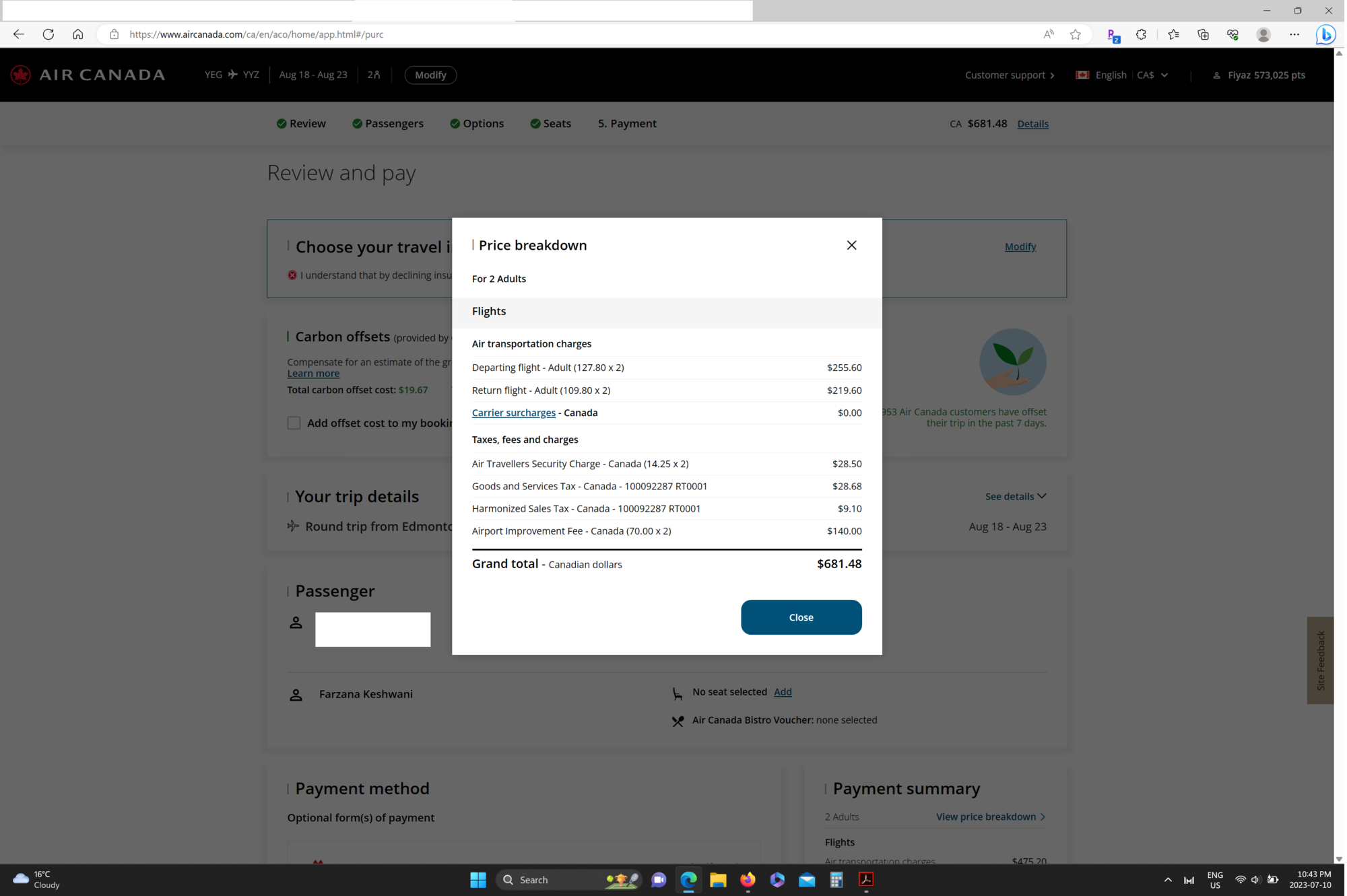Open the CA$ currency dropdown

point(1153,75)
